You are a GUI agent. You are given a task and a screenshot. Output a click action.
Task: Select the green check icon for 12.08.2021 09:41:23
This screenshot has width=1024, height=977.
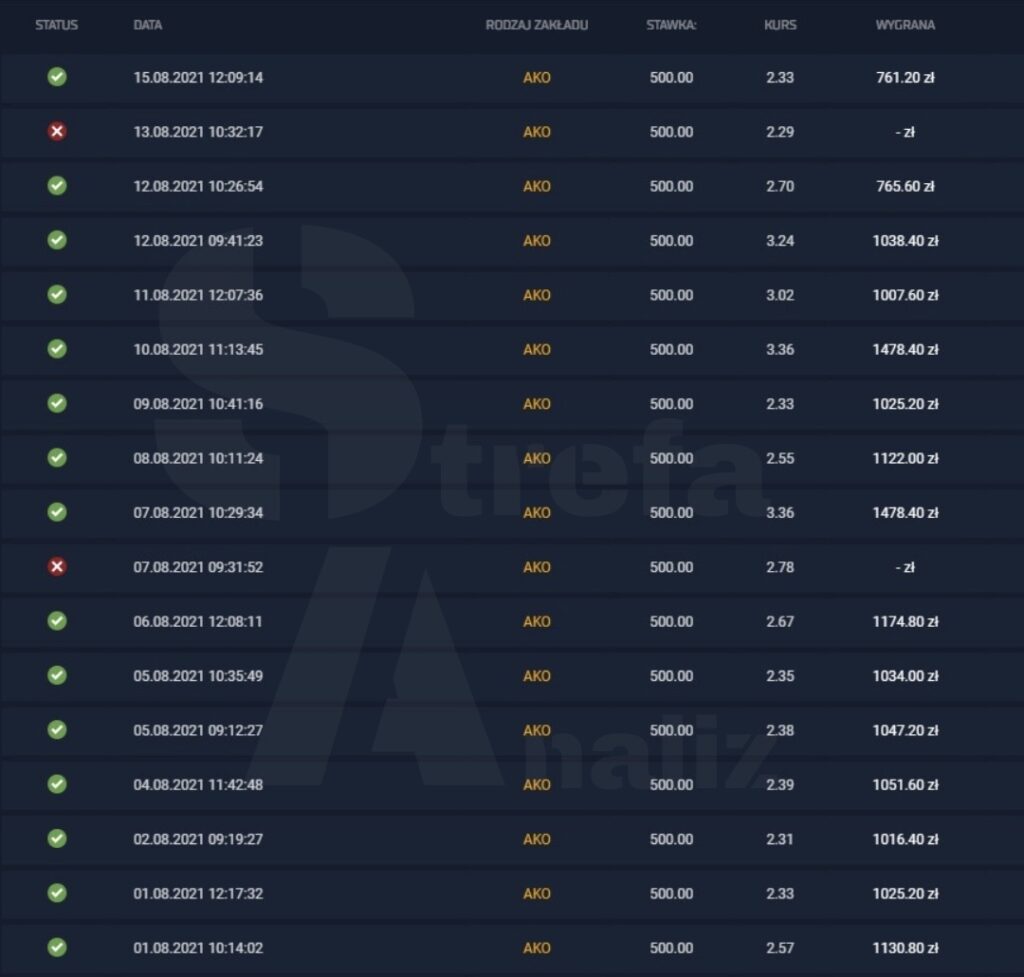[x=57, y=240]
